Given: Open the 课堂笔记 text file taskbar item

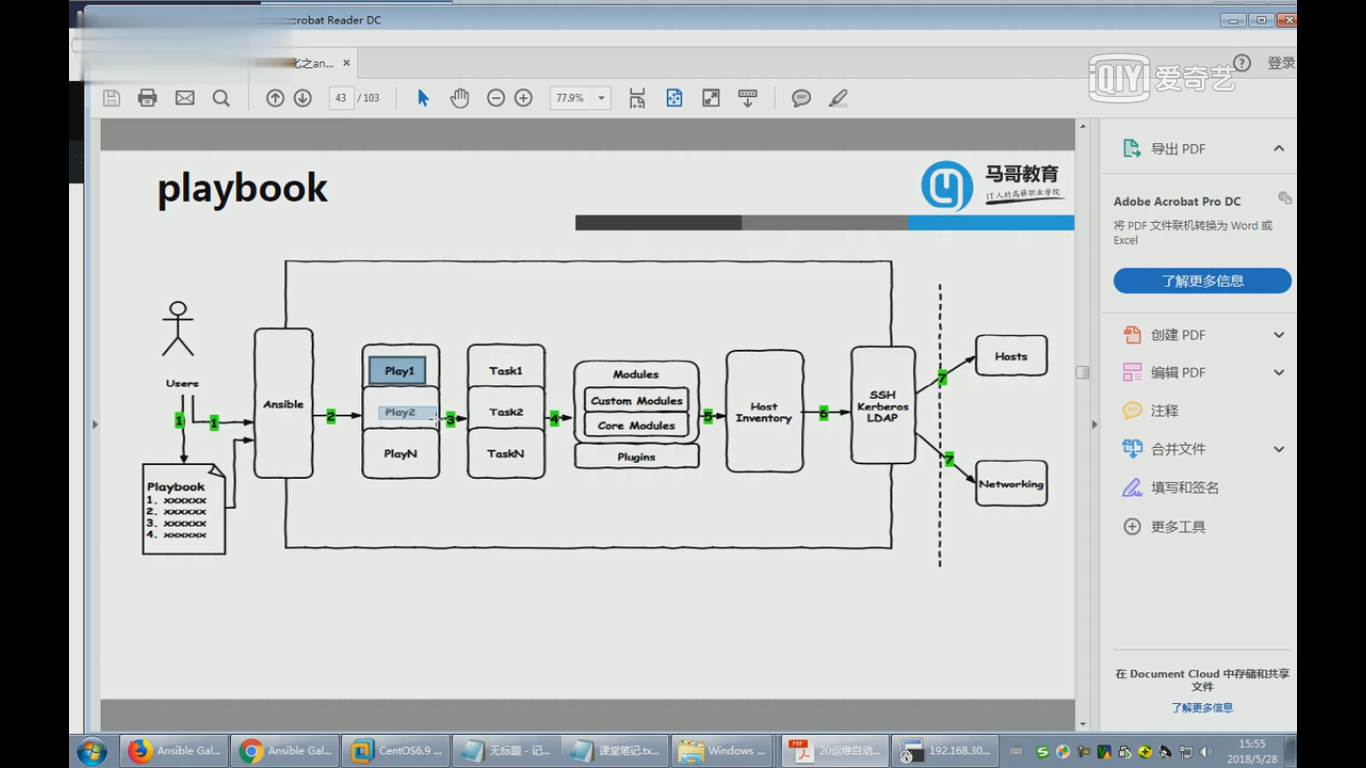Looking at the screenshot, I should coord(615,751).
